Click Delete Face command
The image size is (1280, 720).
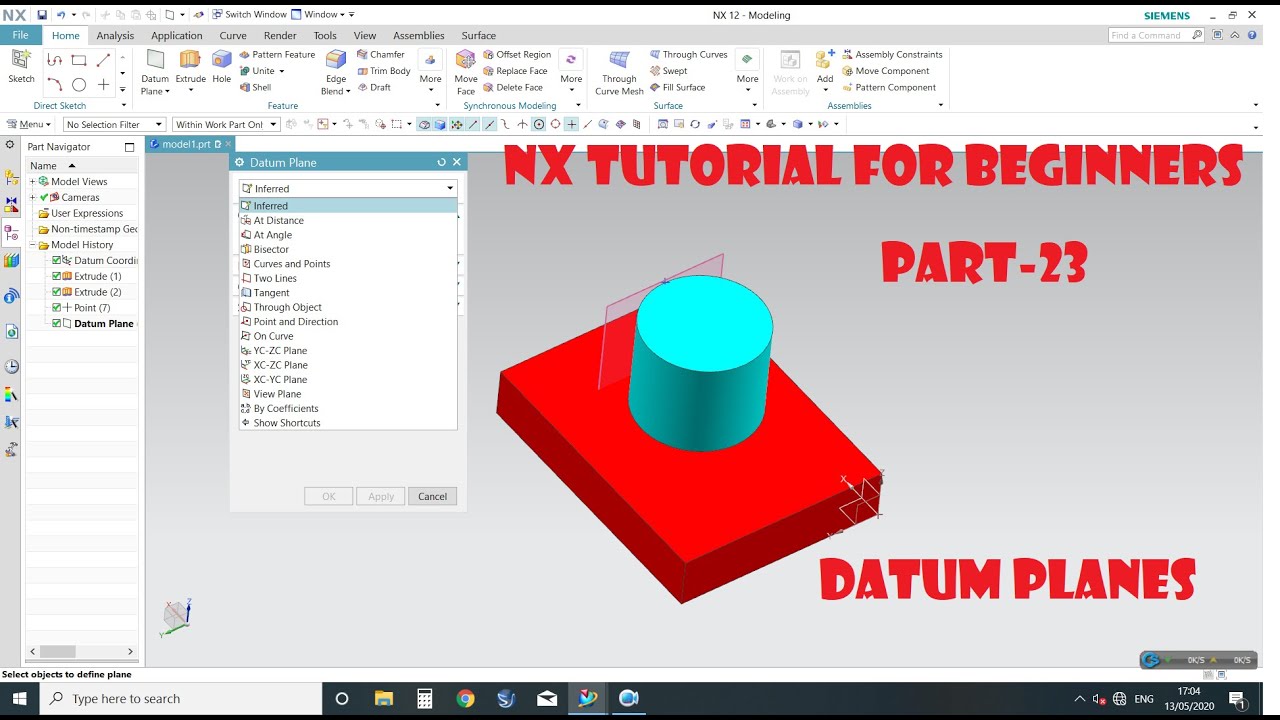(x=513, y=87)
